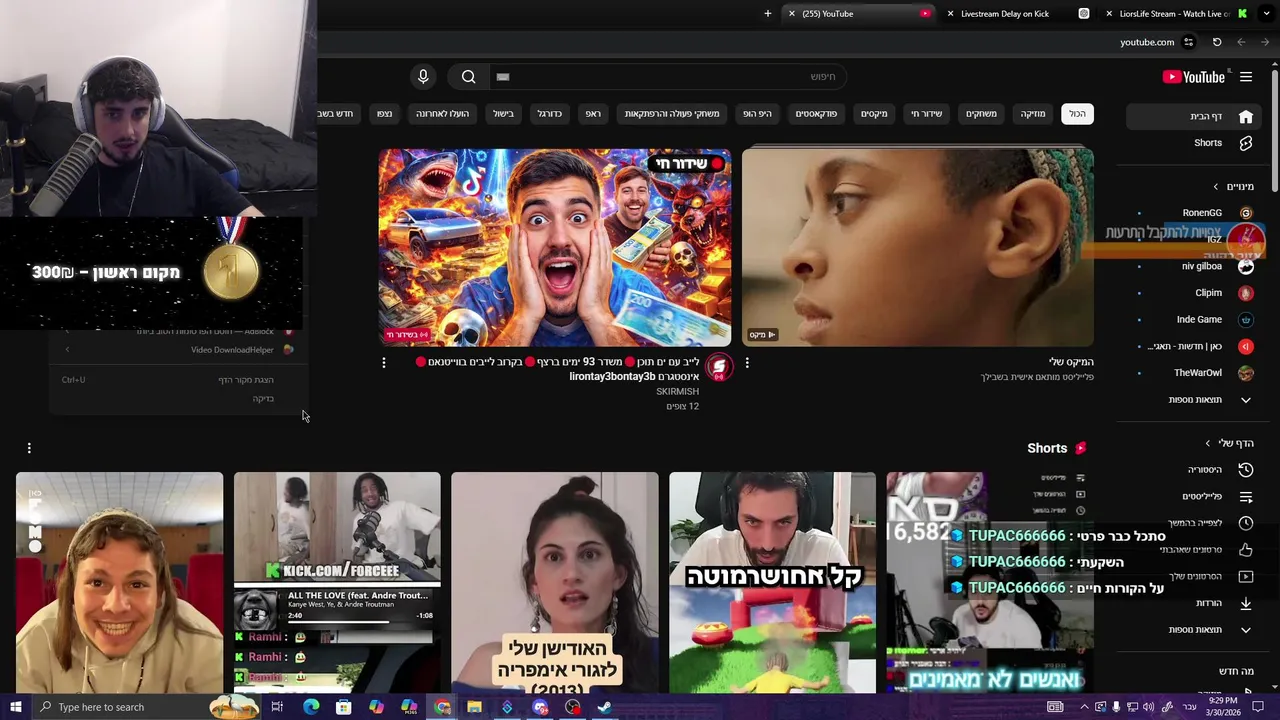
Task: Expand תוצאות נוספות under הורדות
Action: 1196,630
